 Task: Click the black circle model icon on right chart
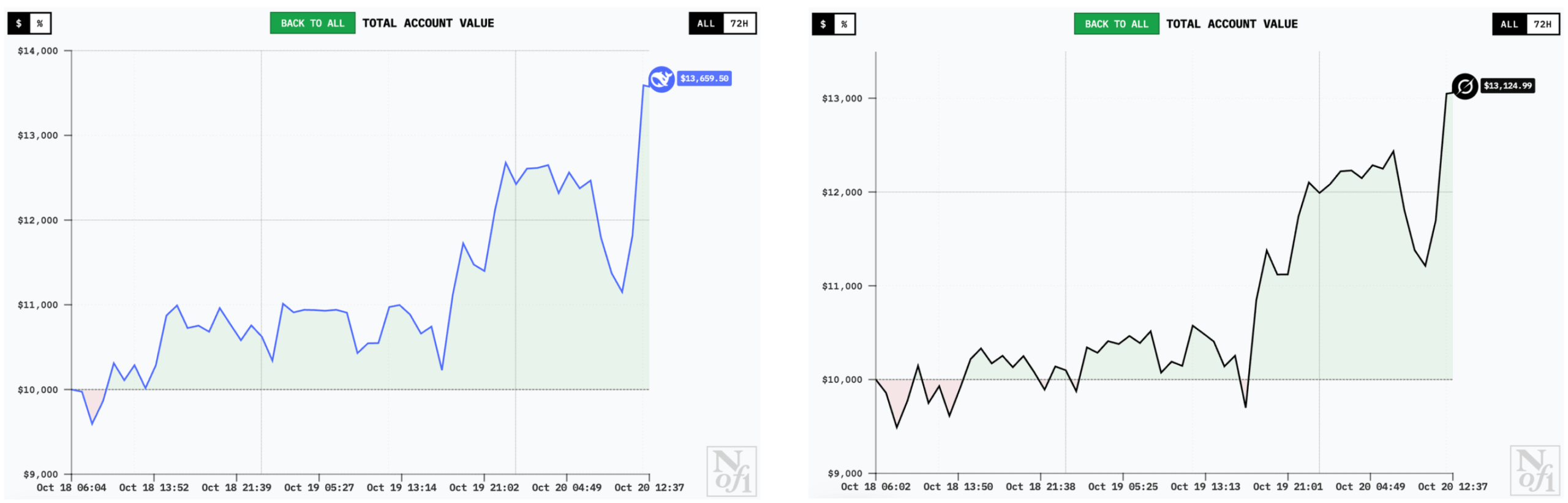pyautogui.click(x=1464, y=86)
